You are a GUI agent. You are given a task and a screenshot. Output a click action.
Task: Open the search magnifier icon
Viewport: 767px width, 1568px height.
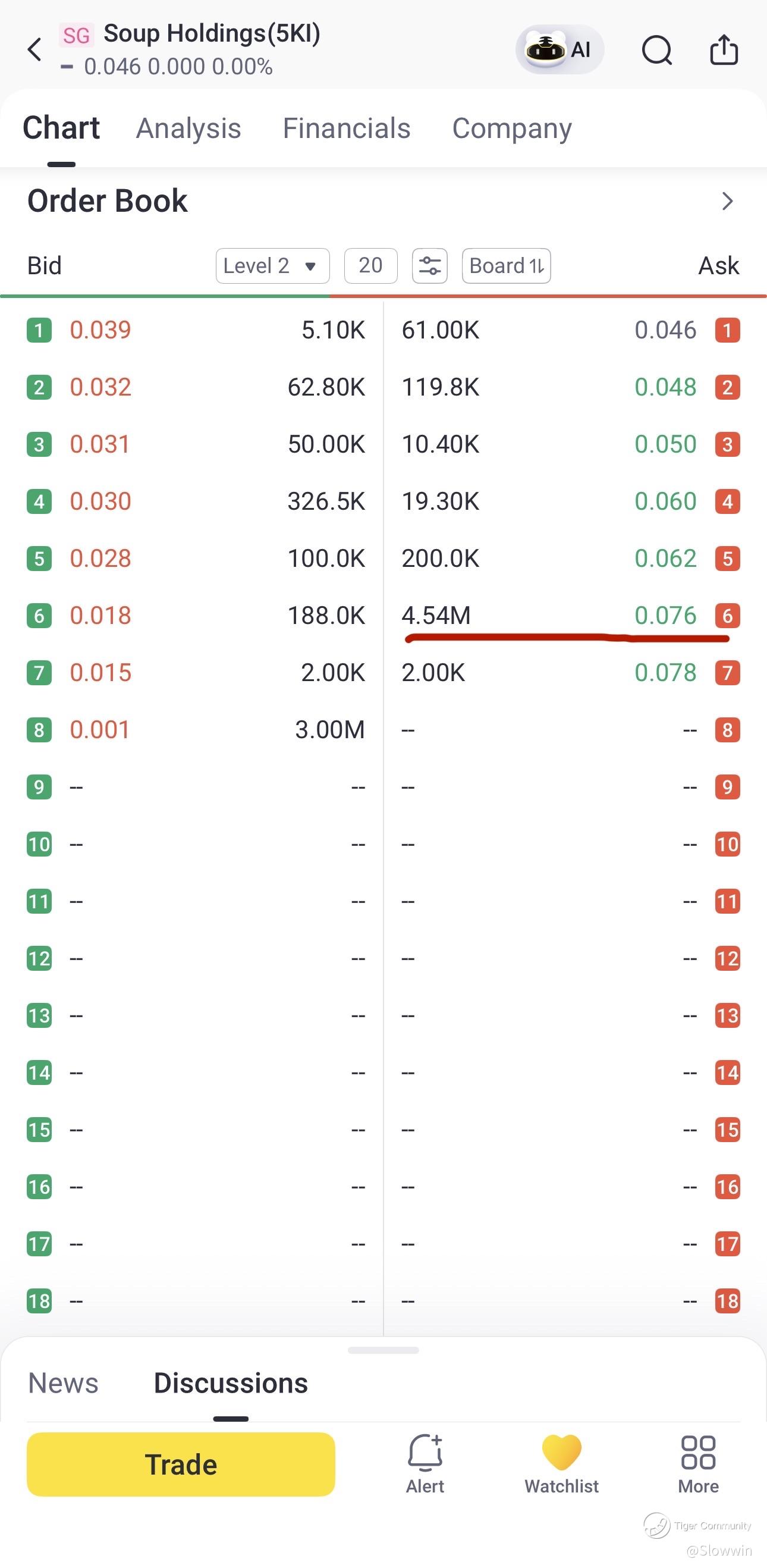[657, 50]
